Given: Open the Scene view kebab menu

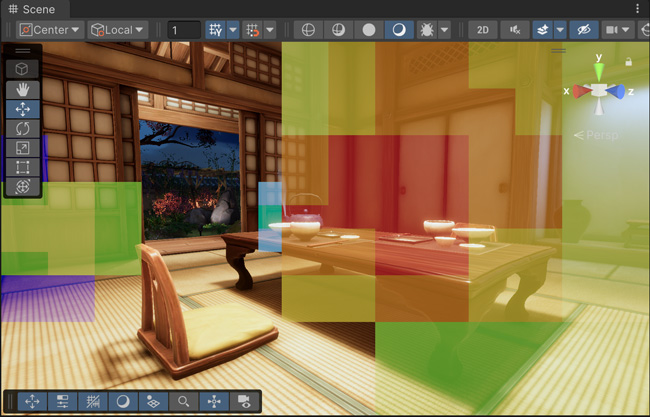Looking at the screenshot, I should click(638, 8).
